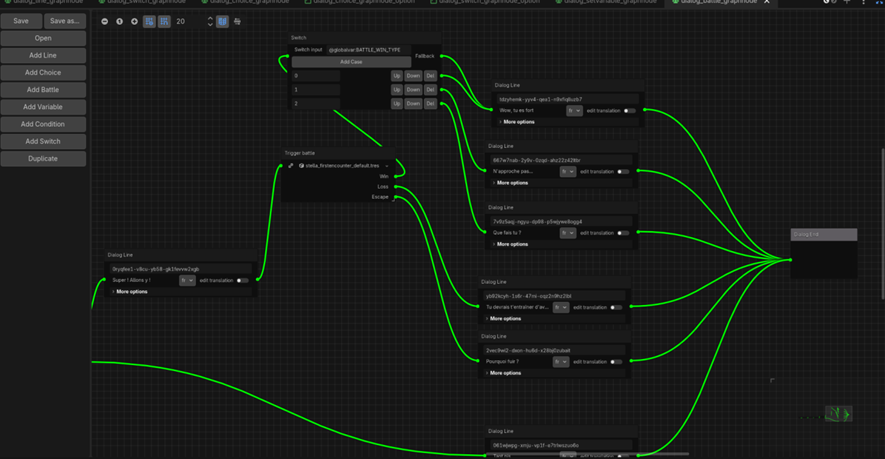
Task: Switch on edit translation for 'Super ! Allons-y !'
Action: (242, 281)
